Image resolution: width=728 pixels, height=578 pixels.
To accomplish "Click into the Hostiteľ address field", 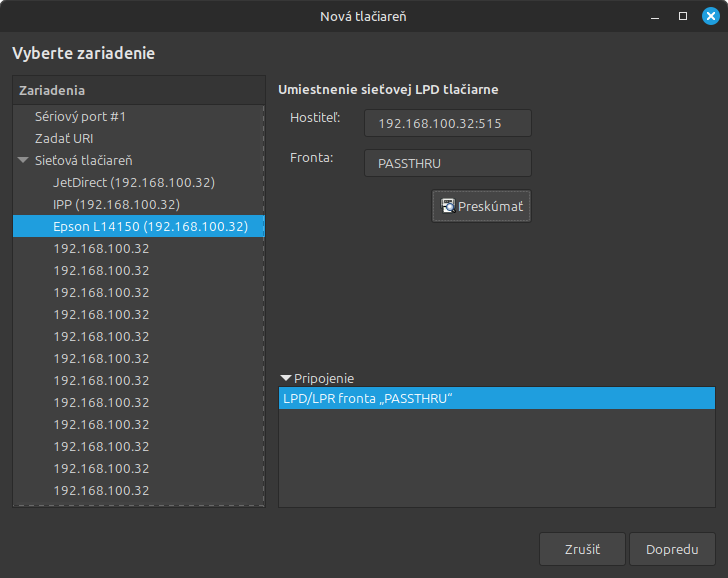I will [x=447, y=123].
